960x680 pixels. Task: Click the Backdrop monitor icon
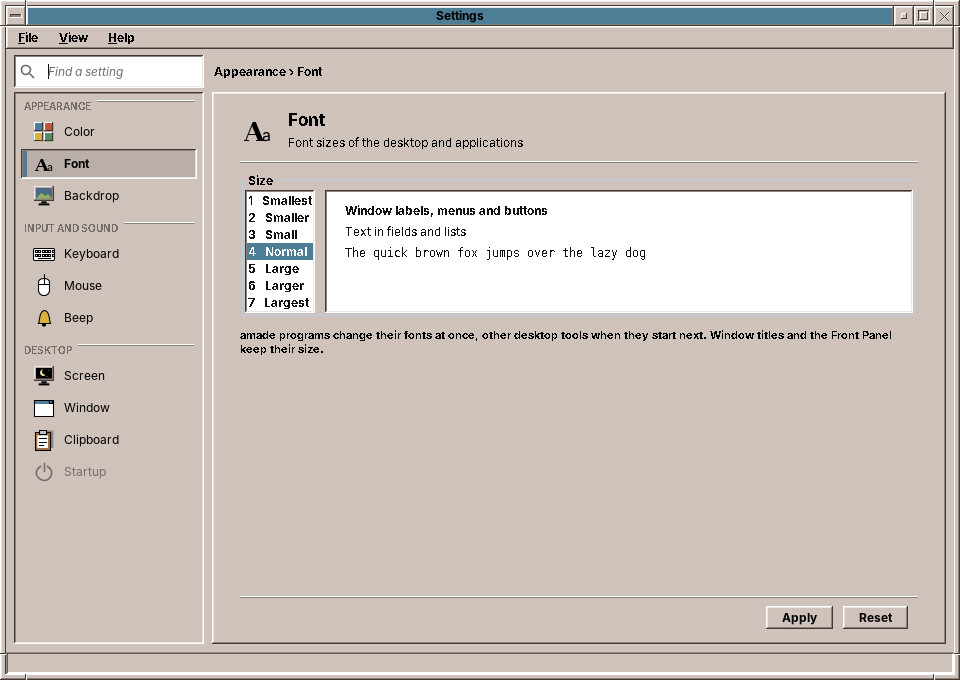43,196
